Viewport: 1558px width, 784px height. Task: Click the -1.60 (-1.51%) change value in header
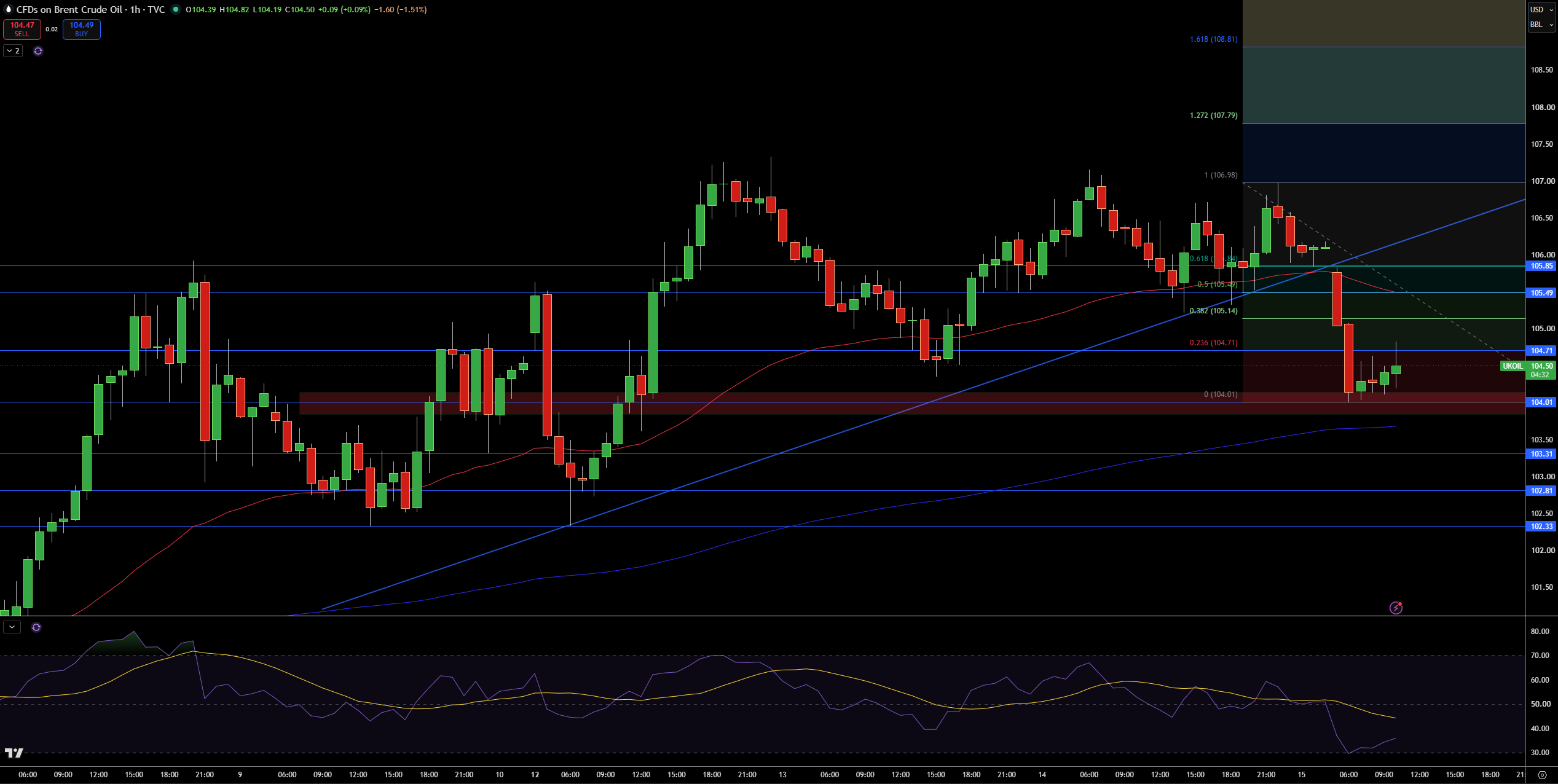coord(400,9)
